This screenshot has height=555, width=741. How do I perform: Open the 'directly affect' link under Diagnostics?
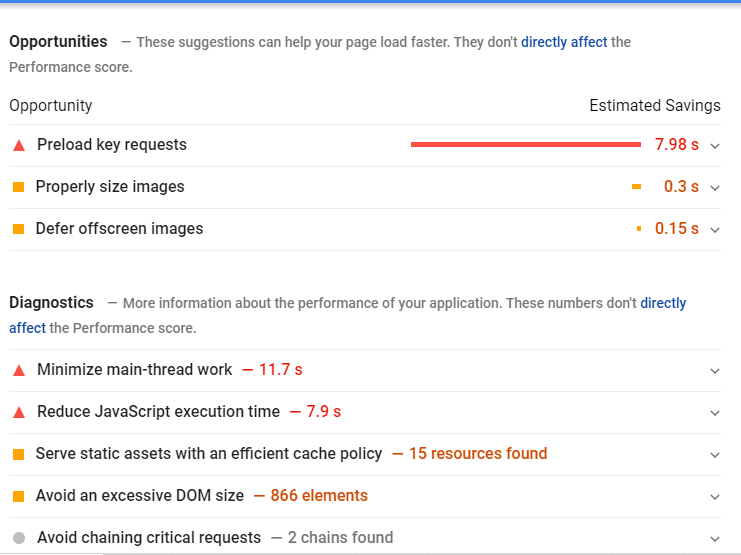pos(663,303)
